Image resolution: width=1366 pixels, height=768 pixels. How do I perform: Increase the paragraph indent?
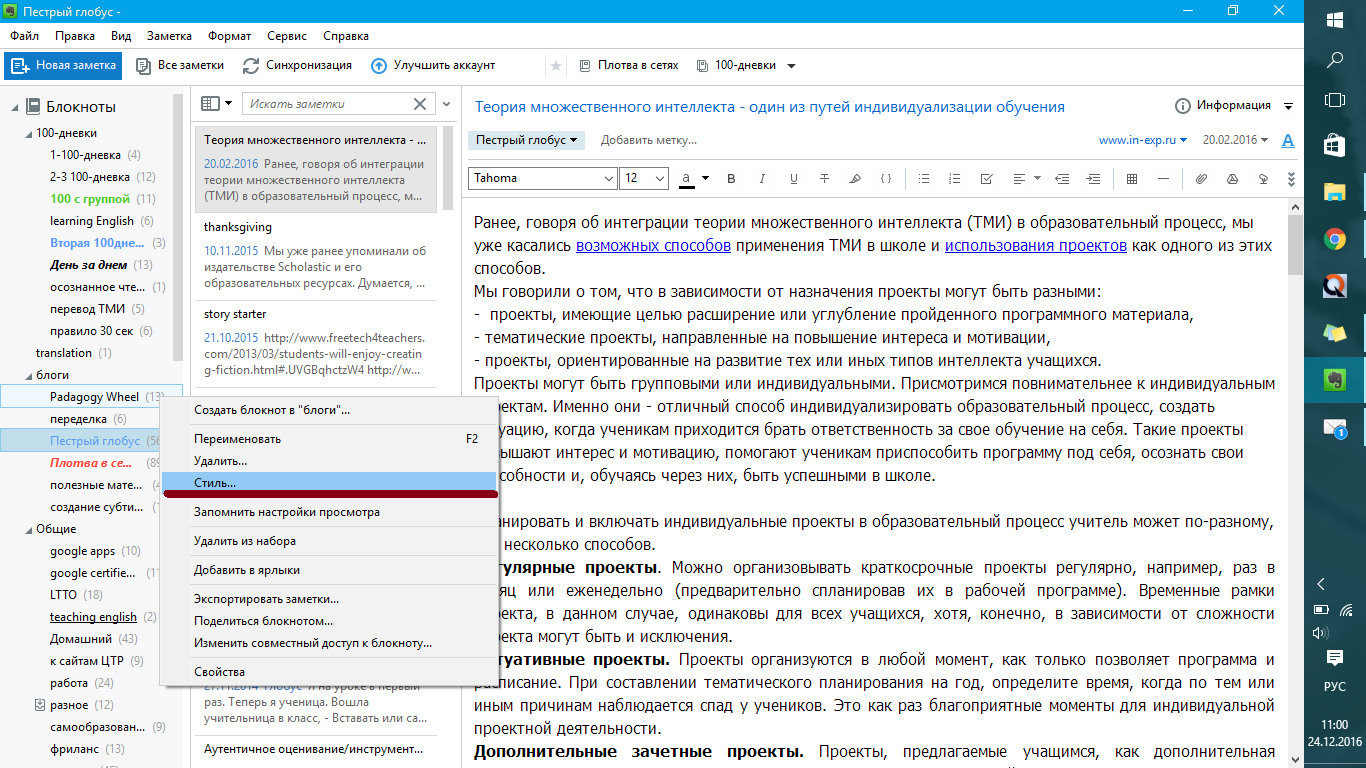click(x=1094, y=179)
